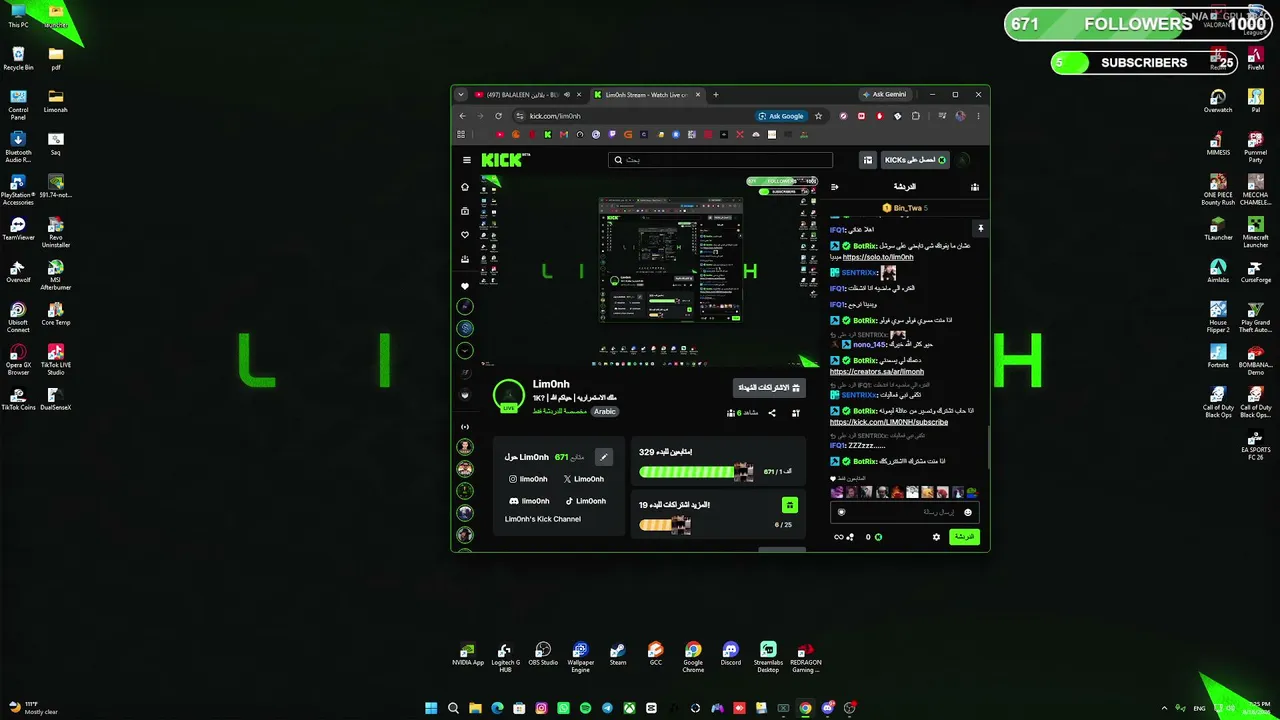Open OBS Studio desktop shortcut
Viewport: 1280px width, 720px height.
543,656
